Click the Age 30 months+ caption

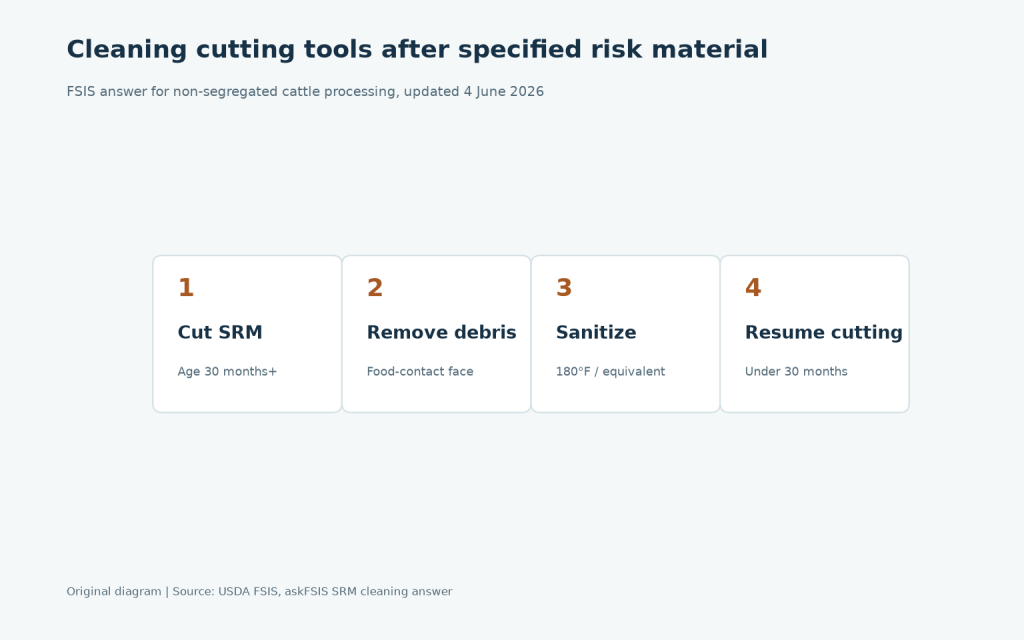click(x=227, y=372)
